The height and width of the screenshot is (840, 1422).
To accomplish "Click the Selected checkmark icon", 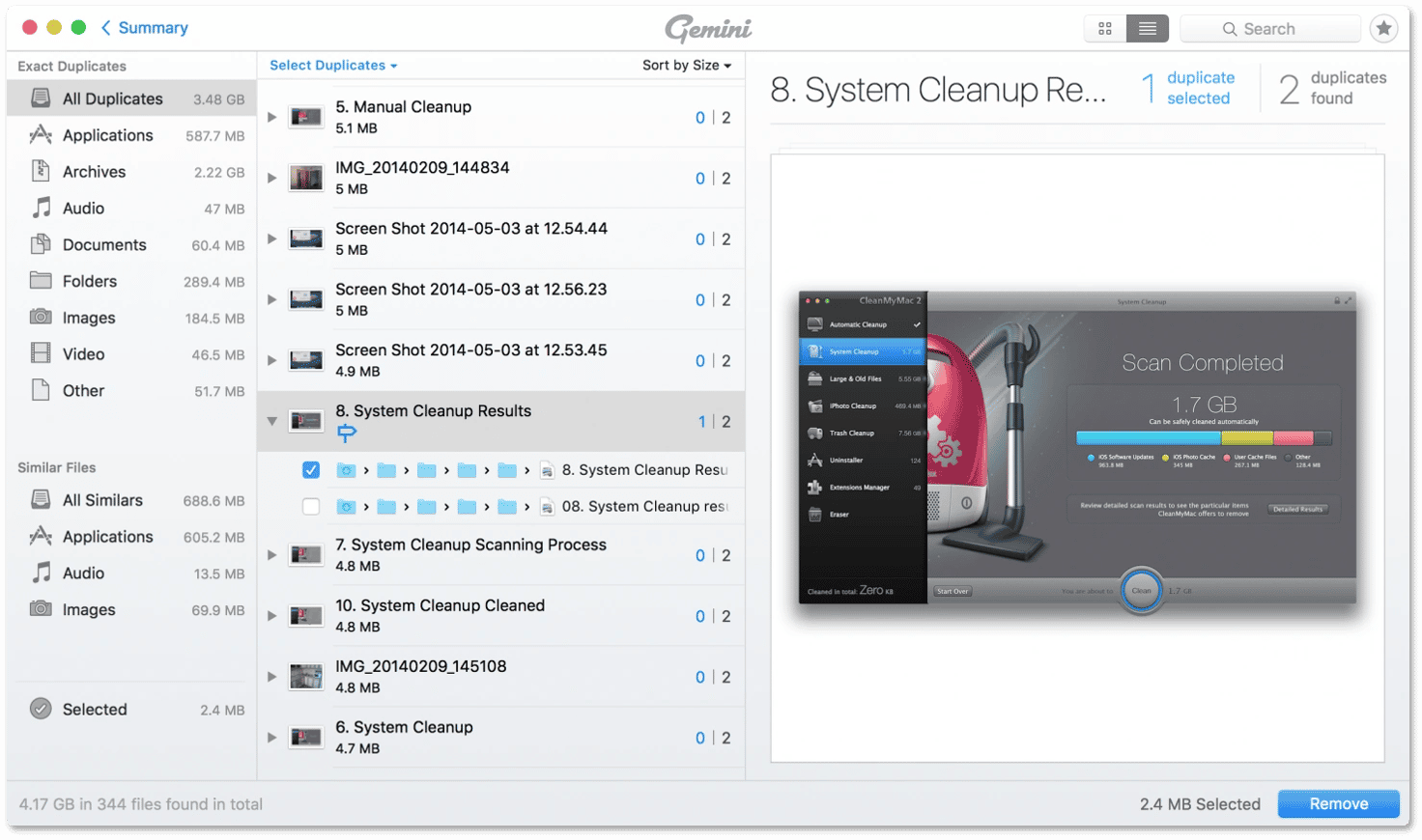I will pyautogui.click(x=41, y=709).
